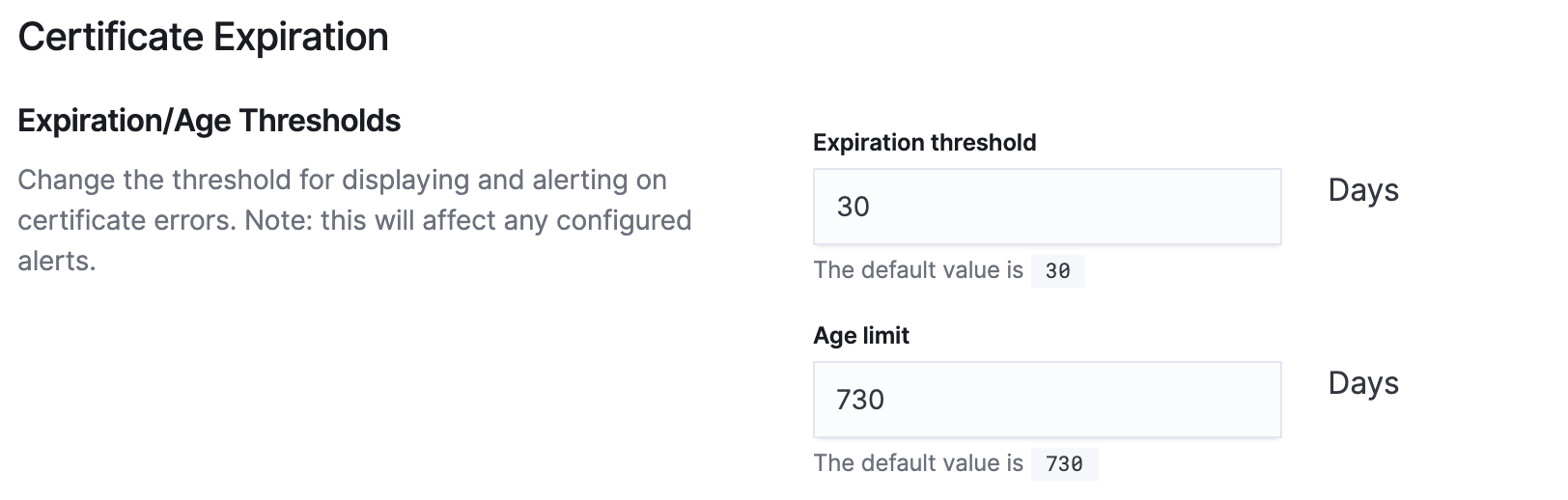Place cursor on the 30 value in Expiration threshold
This screenshot has width=1568, height=500.
point(854,207)
